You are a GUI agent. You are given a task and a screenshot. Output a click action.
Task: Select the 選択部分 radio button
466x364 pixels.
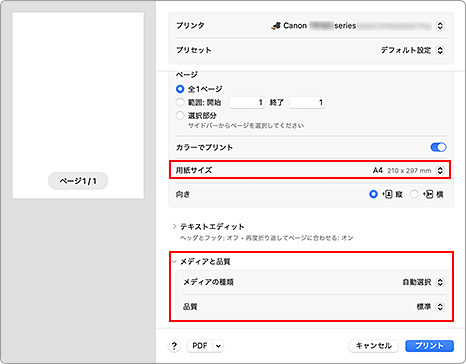coord(180,116)
